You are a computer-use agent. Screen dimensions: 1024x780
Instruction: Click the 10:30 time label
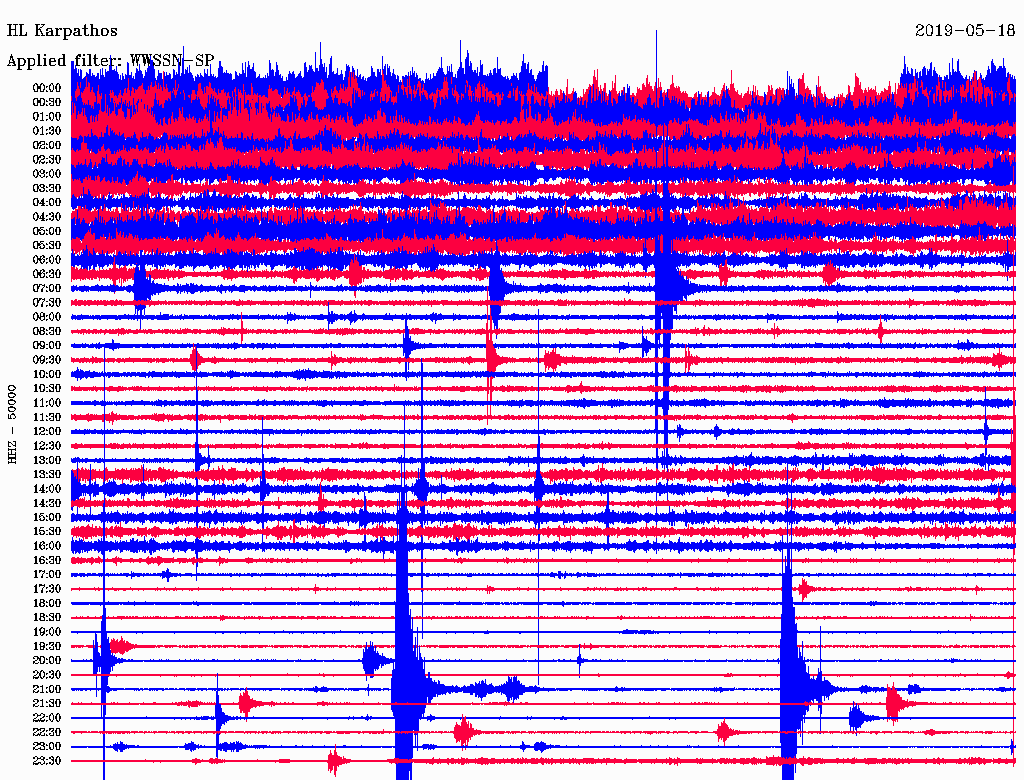point(47,388)
